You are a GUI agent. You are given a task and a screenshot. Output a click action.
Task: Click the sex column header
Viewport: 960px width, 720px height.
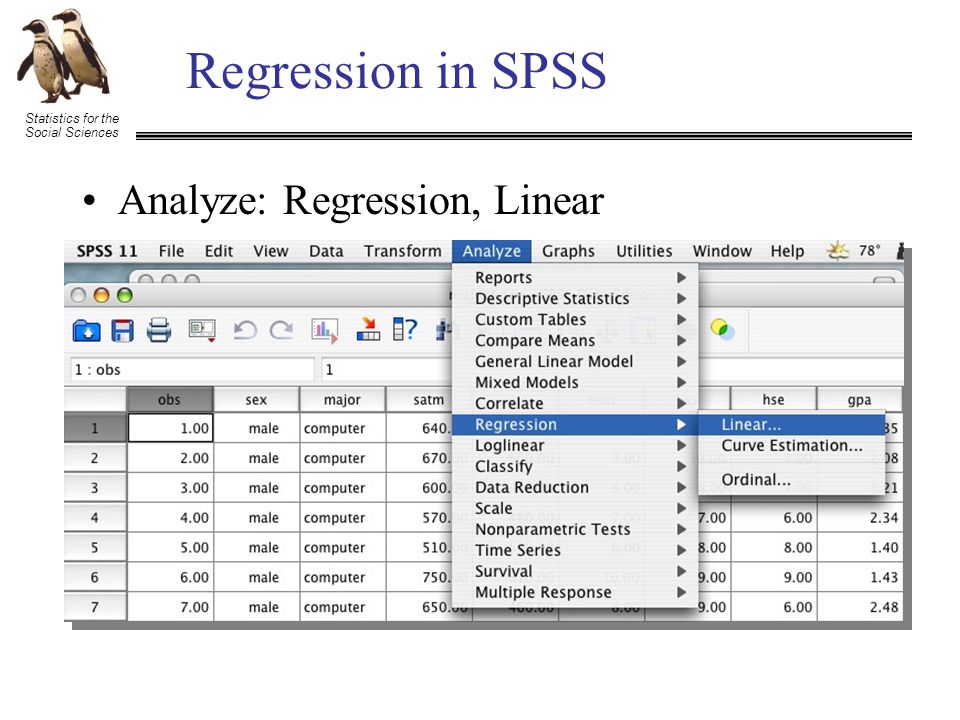coord(256,400)
